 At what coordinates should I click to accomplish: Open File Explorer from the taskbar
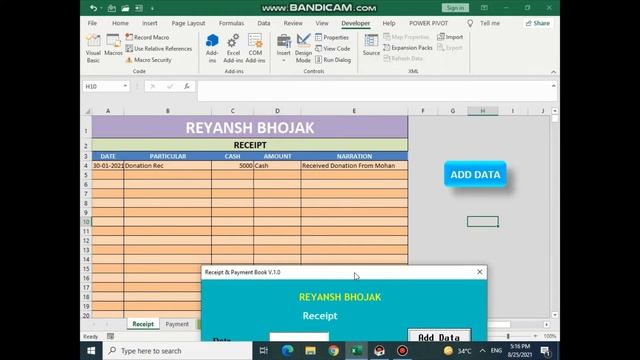(311, 351)
